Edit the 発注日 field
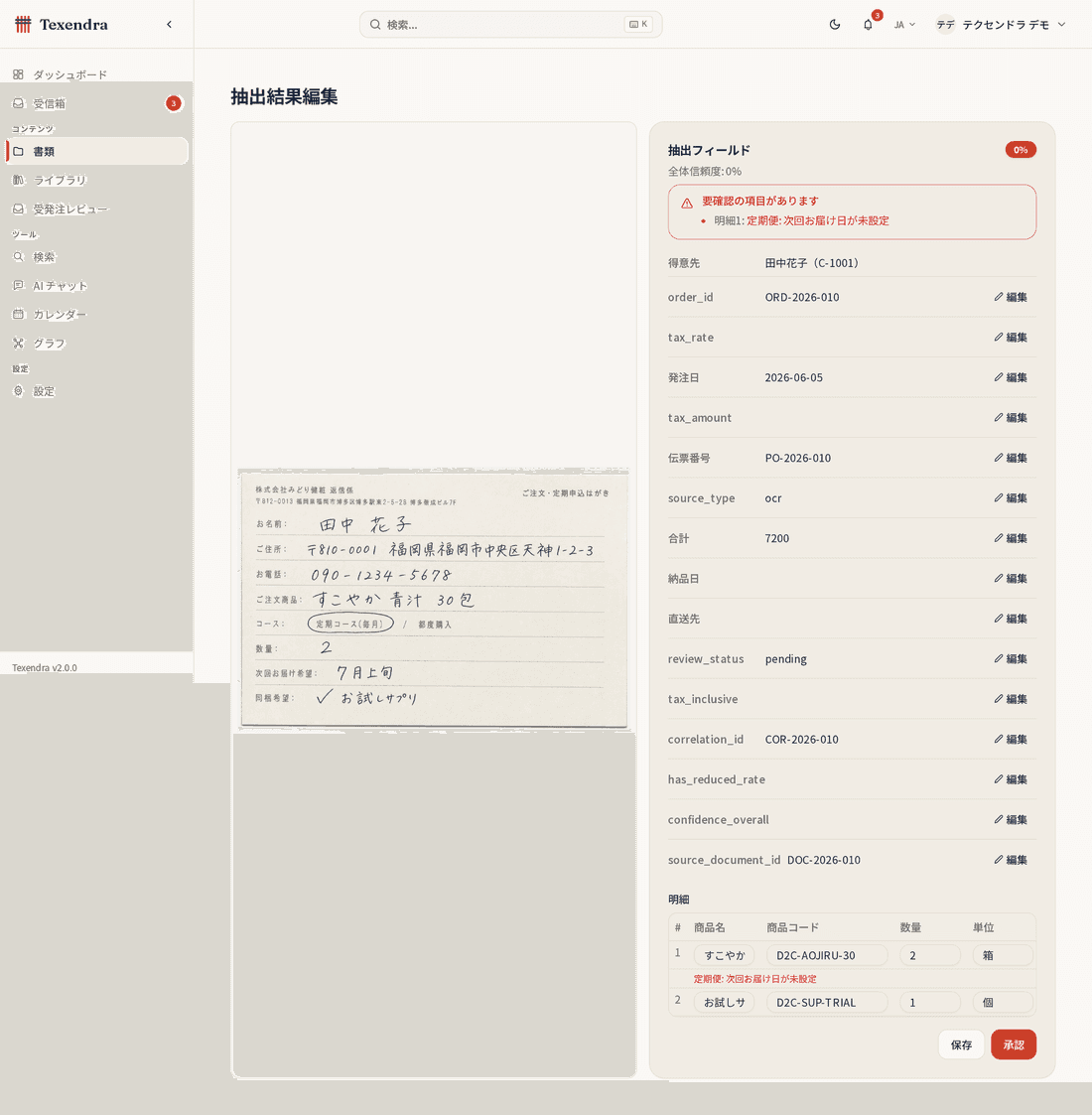The width and height of the screenshot is (1092, 1115). click(1011, 377)
